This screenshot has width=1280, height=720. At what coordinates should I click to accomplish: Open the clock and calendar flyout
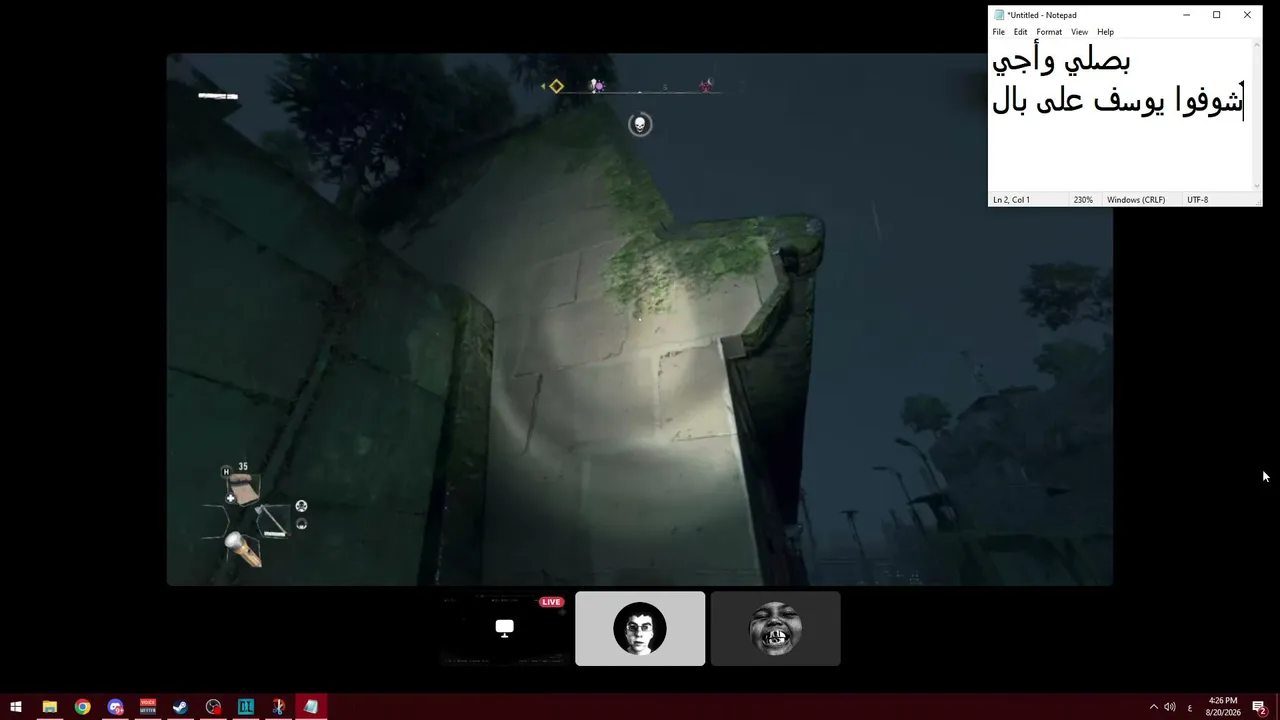point(1223,707)
